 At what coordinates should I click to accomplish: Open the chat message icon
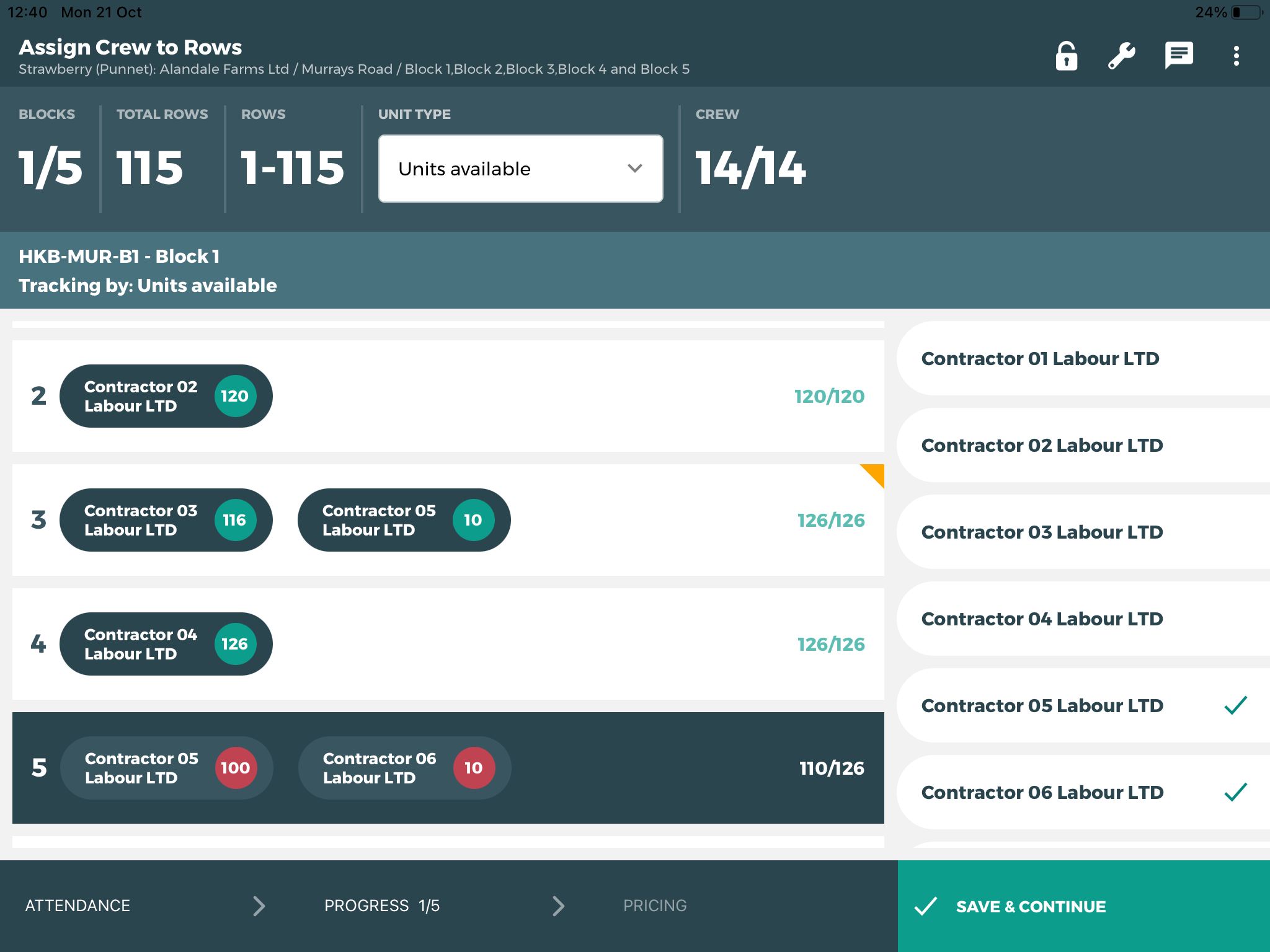point(1178,55)
